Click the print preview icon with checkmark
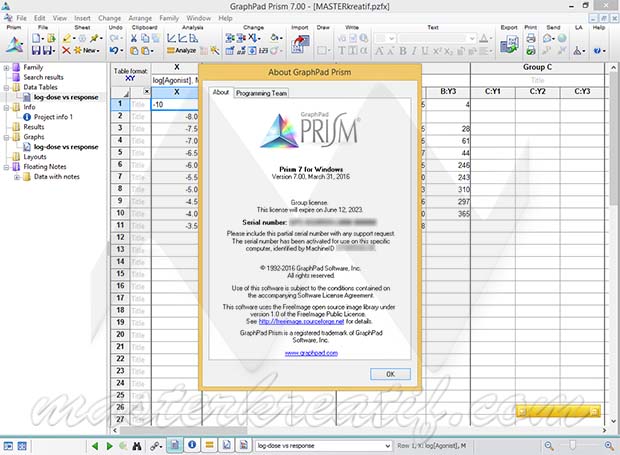 [531, 50]
